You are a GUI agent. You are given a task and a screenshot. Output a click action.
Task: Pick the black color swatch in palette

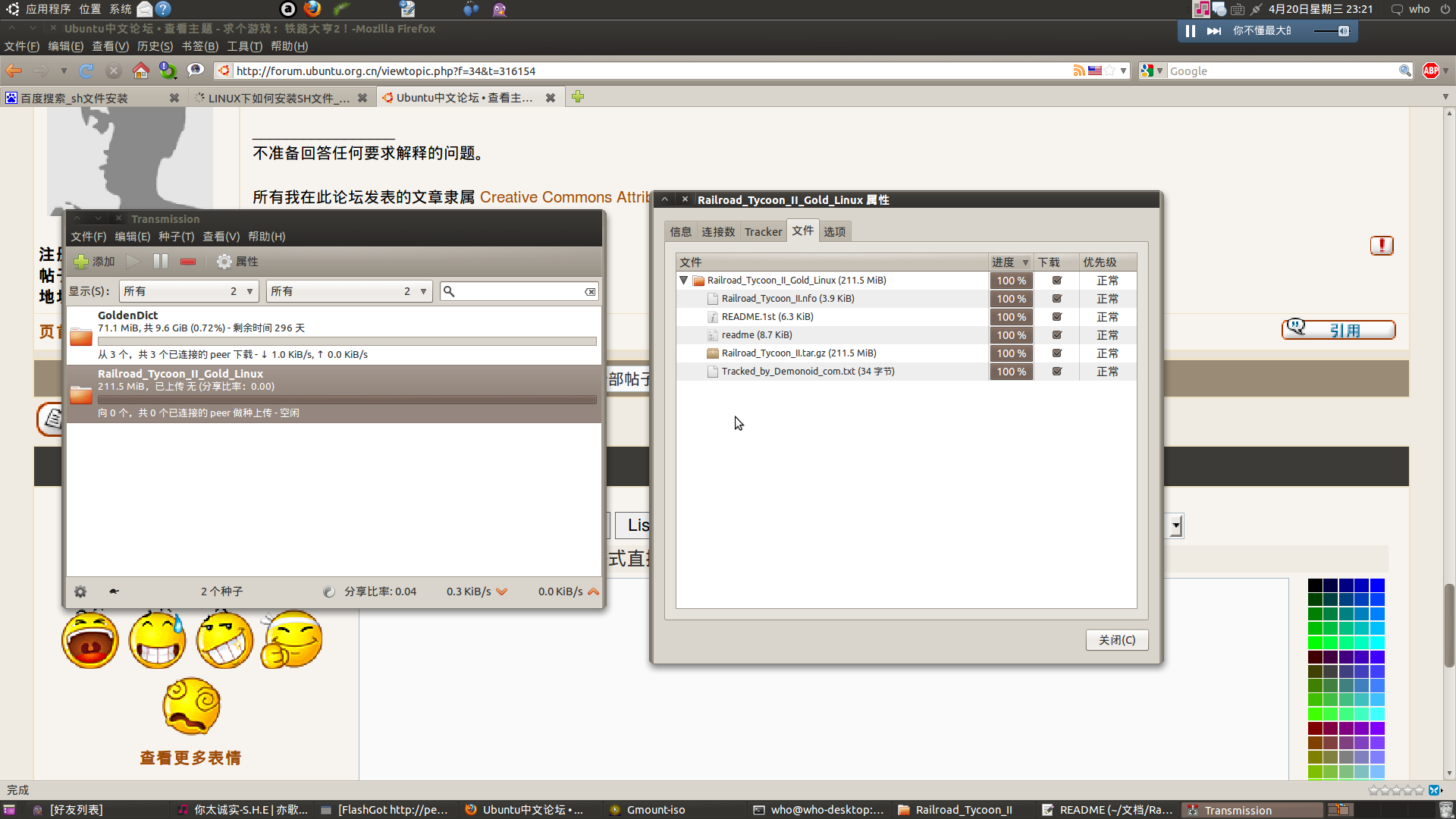coord(1315,585)
